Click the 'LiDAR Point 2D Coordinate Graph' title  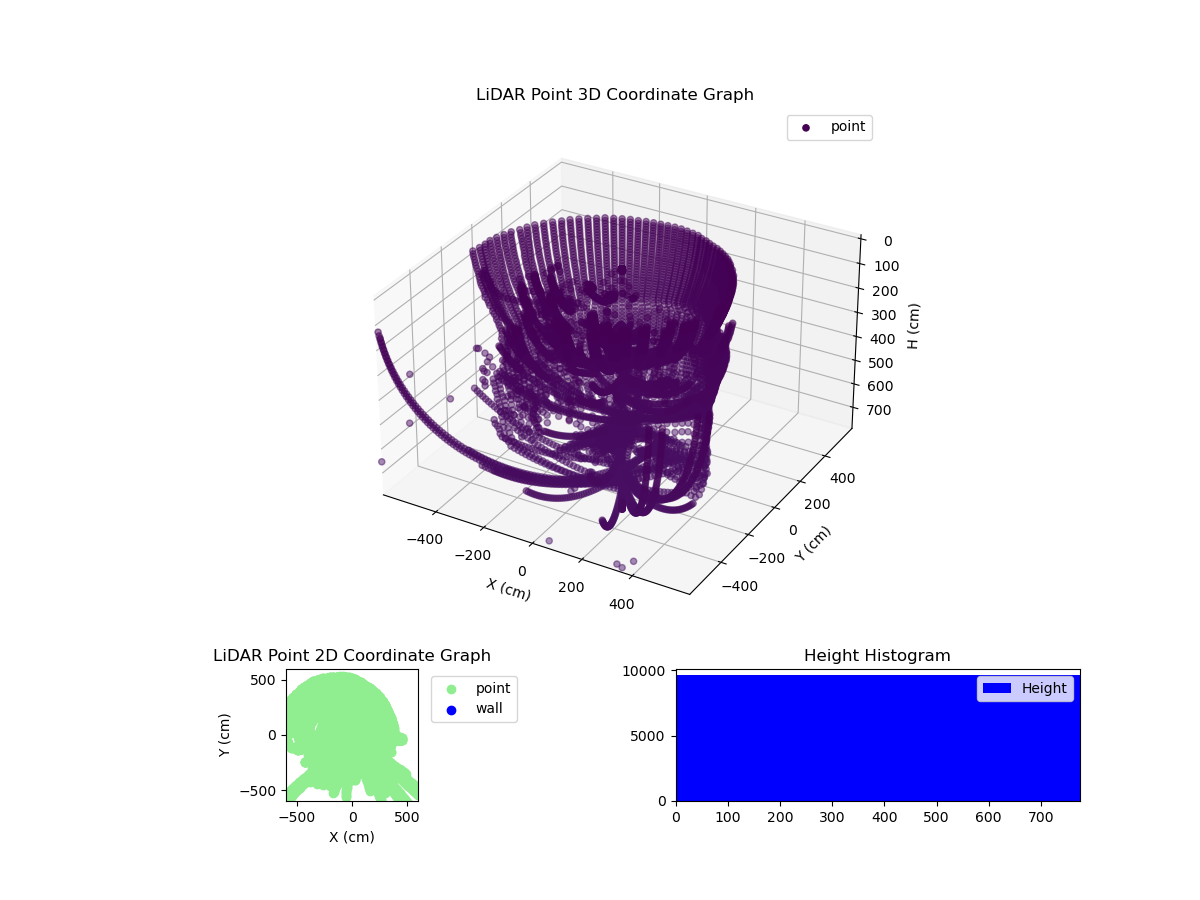click(x=352, y=656)
